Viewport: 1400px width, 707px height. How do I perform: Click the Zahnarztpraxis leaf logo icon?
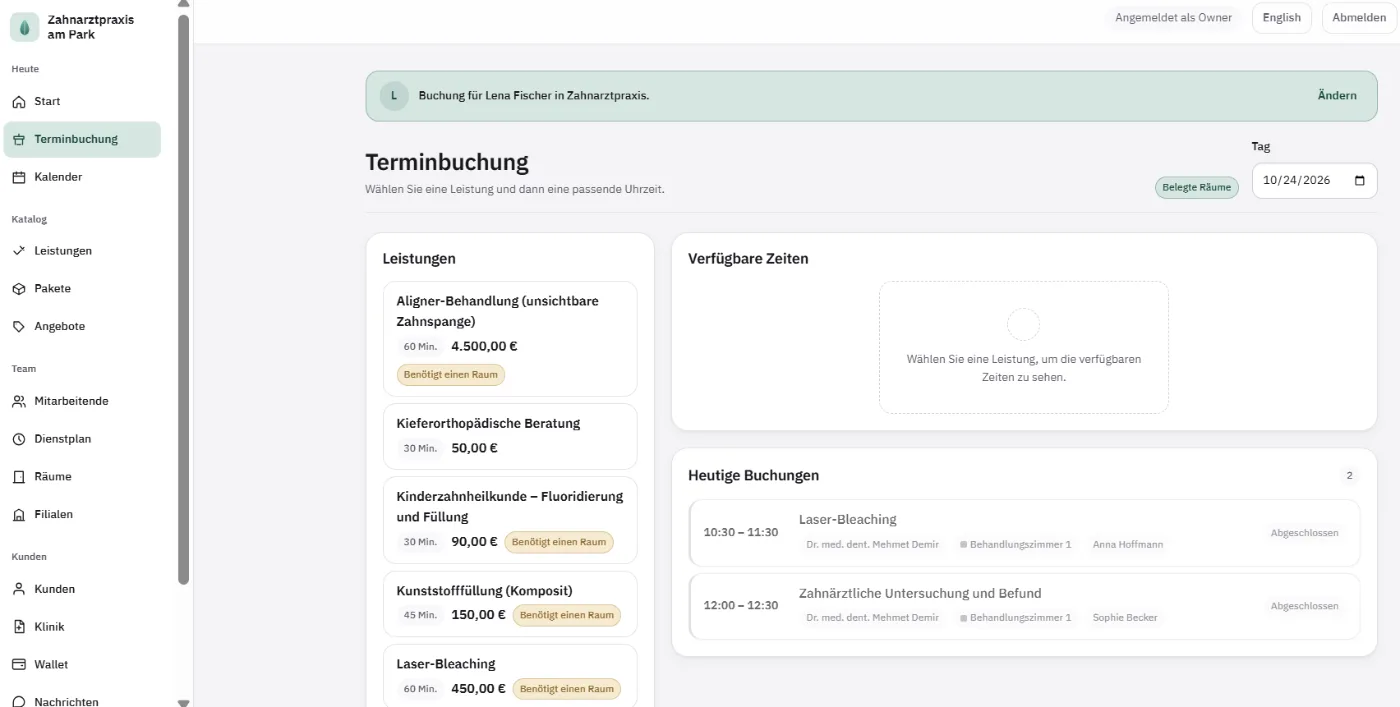pos(25,27)
